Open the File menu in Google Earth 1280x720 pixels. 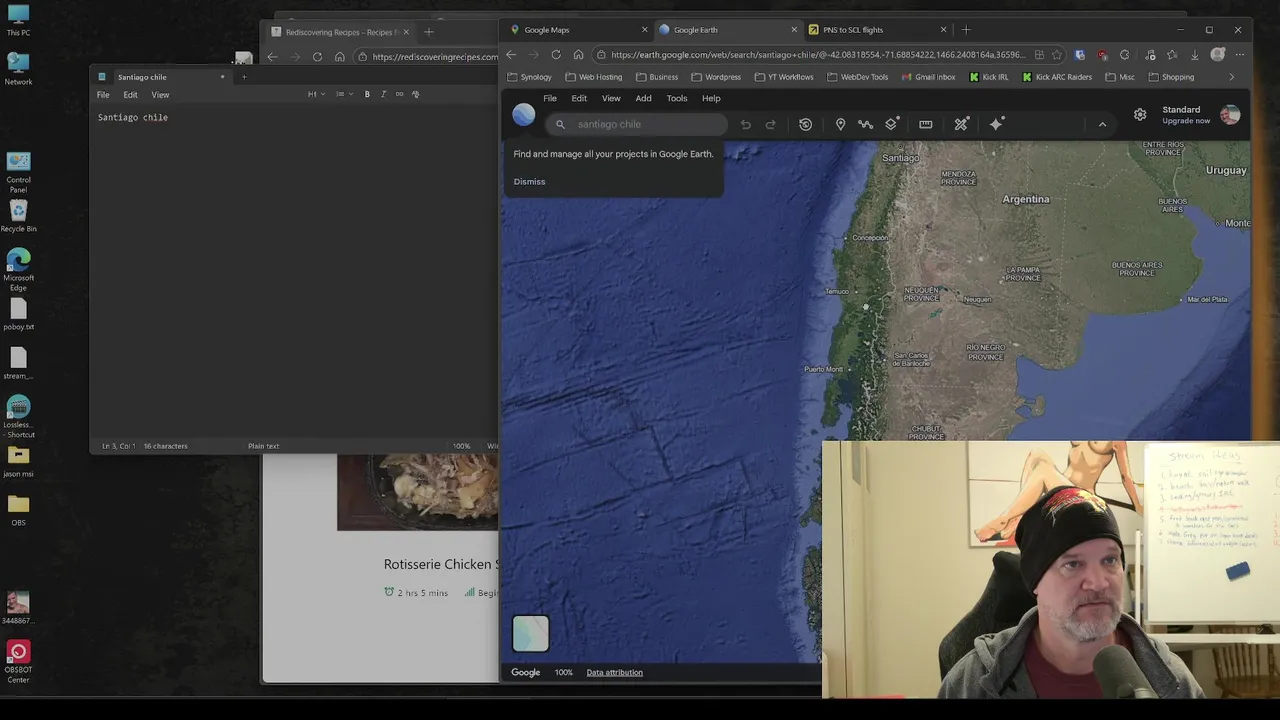(550, 98)
